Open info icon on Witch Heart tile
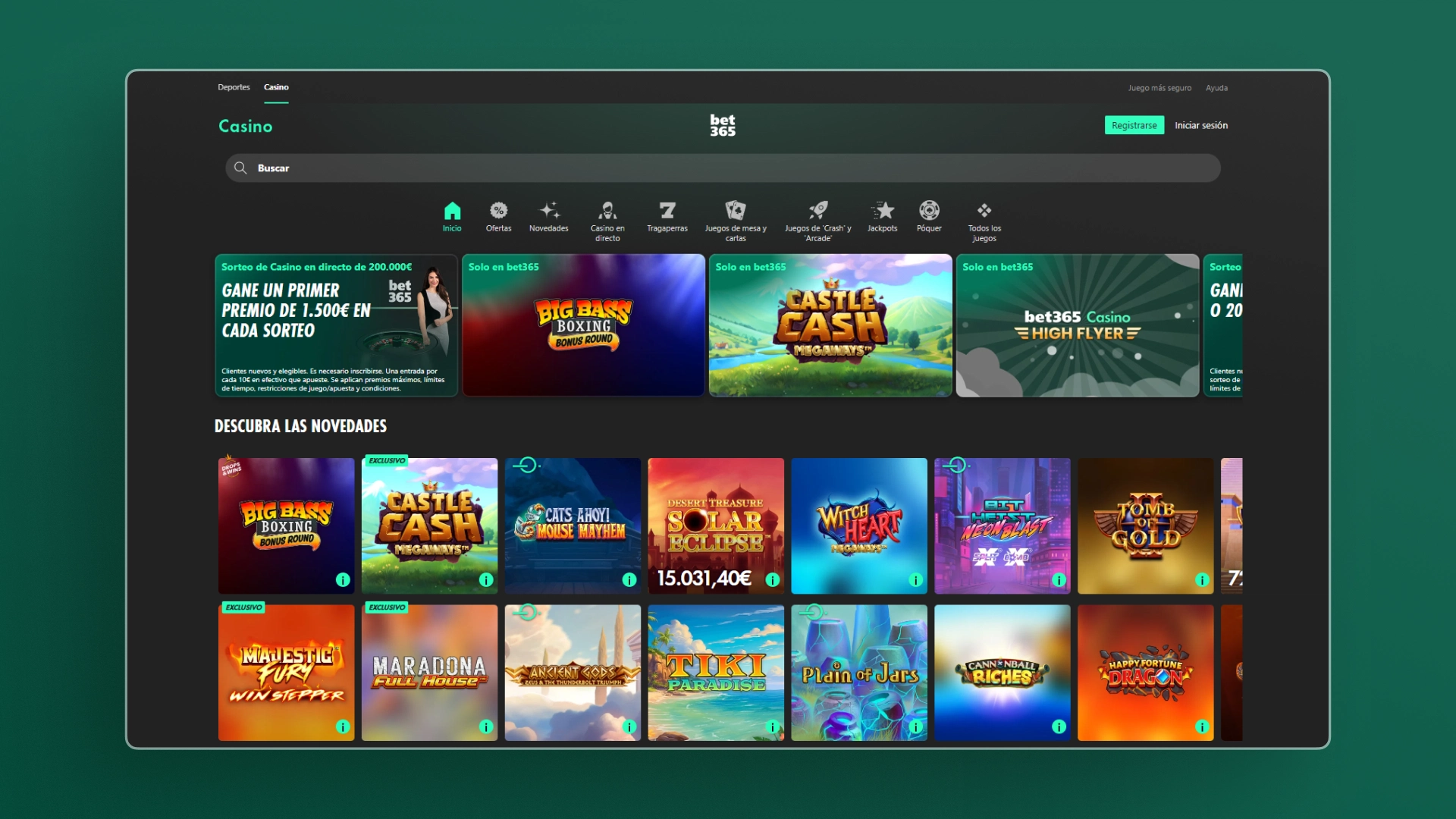This screenshot has width=1456, height=819. pyautogui.click(x=916, y=580)
